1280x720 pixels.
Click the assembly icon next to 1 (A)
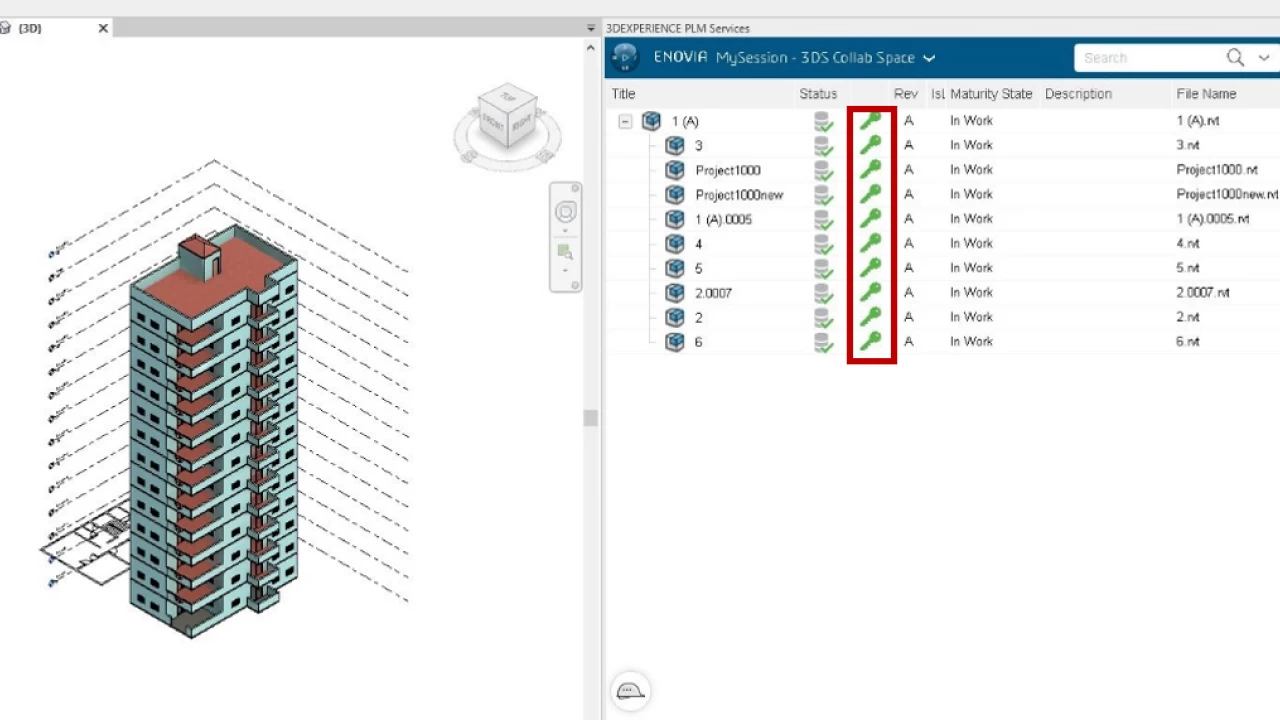(x=651, y=121)
